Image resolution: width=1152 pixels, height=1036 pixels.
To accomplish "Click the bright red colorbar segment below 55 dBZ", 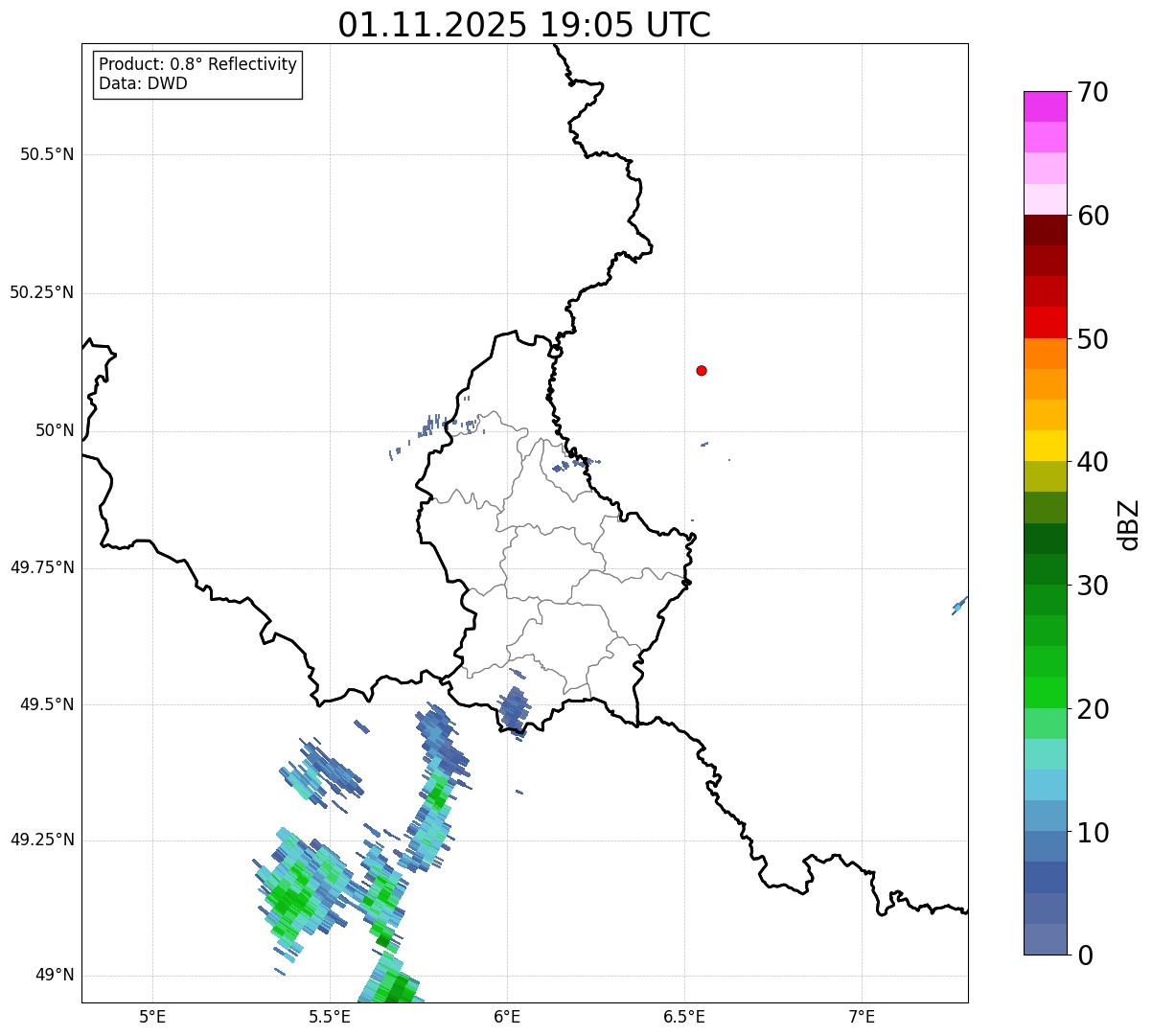I will pos(1045,322).
